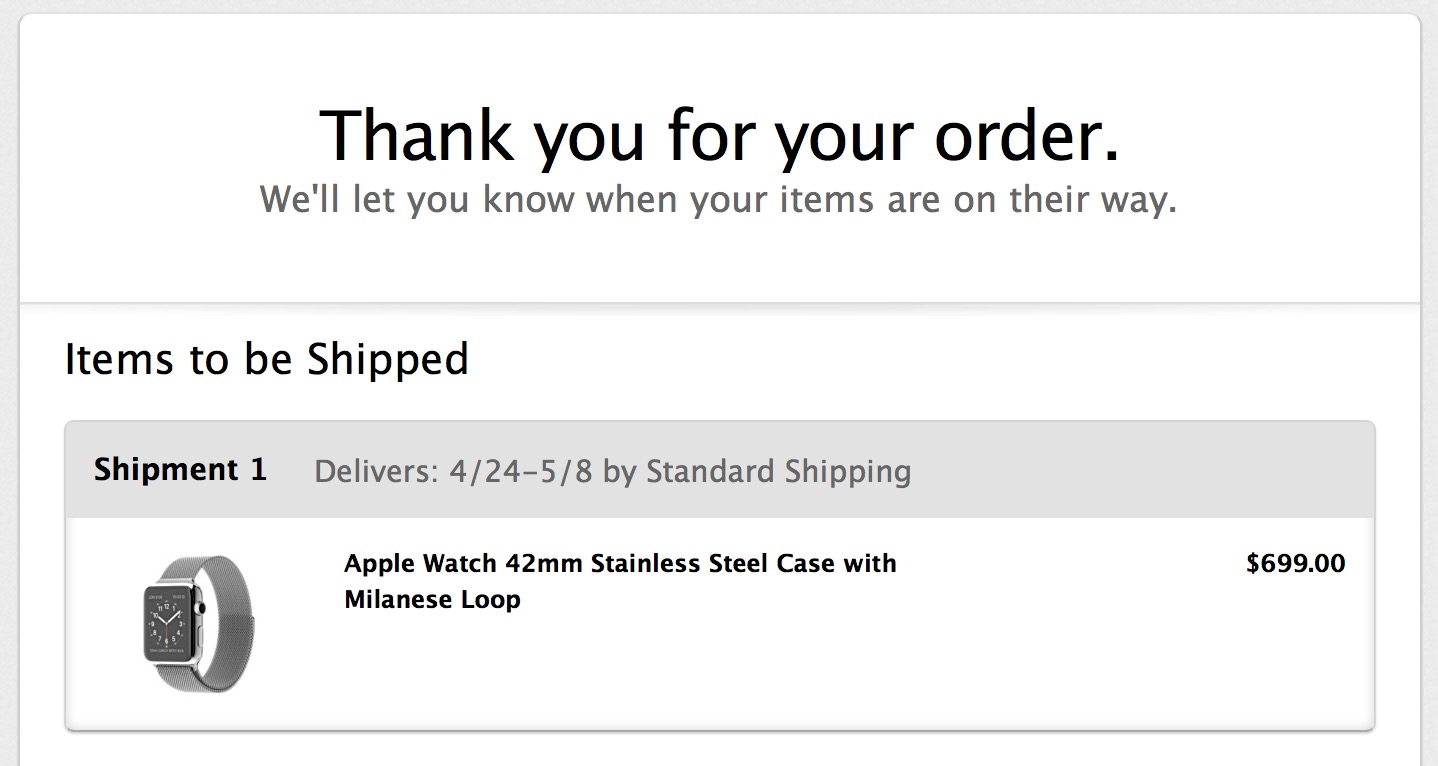The width and height of the screenshot is (1438, 766).
Task: Click the Milanese Loop text line
Action: [x=432, y=600]
